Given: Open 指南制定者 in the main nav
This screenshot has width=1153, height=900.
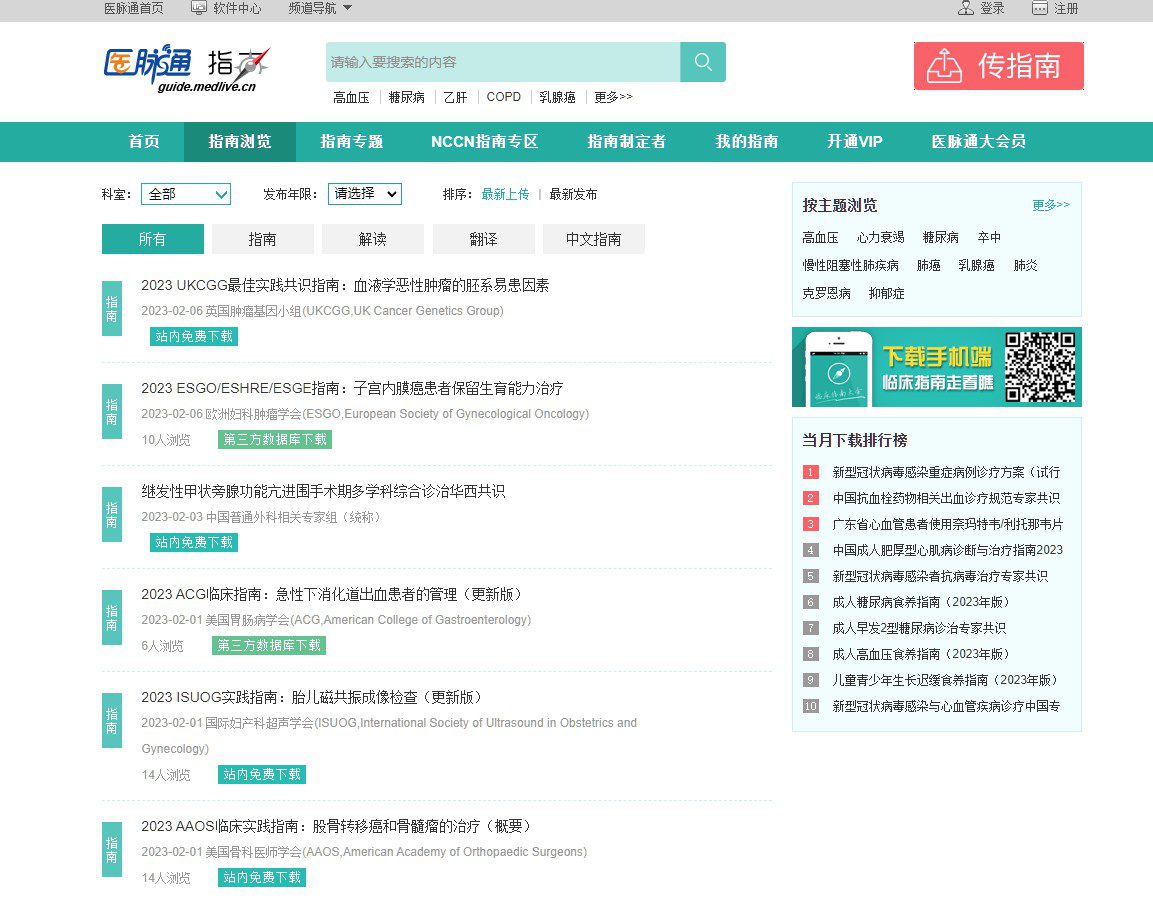Looking at the screenshot, I should (x=627, y=141).
